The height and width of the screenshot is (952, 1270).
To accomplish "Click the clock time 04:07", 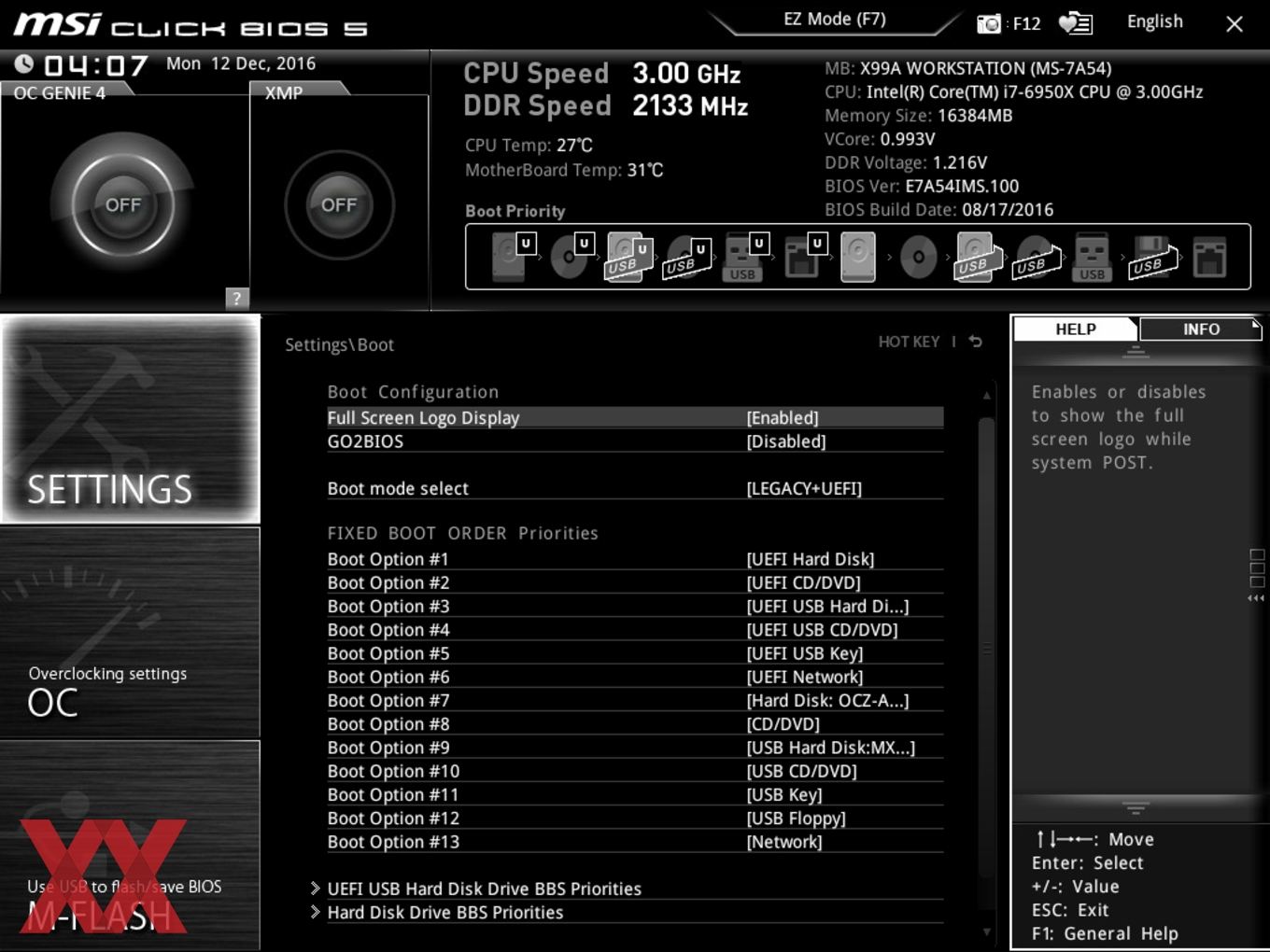I will tap(96, 65).
